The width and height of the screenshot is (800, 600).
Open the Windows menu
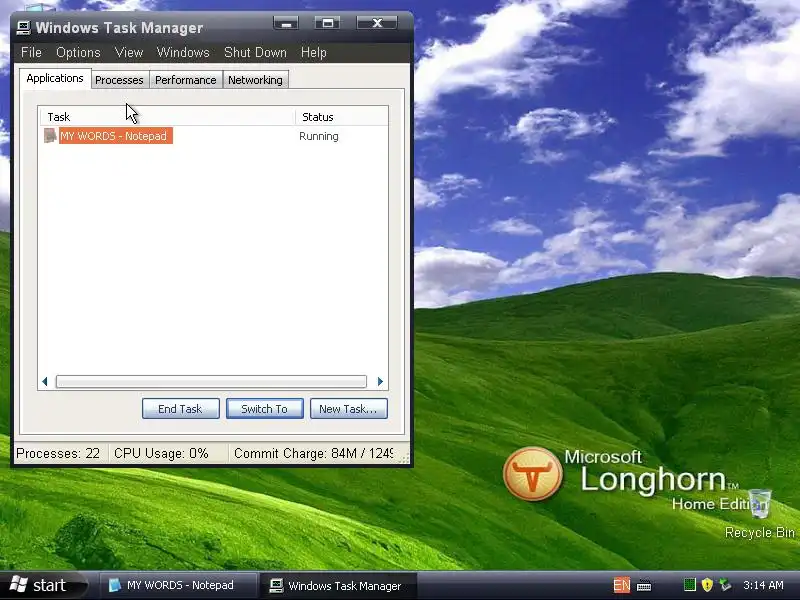(x=183, y=53)
